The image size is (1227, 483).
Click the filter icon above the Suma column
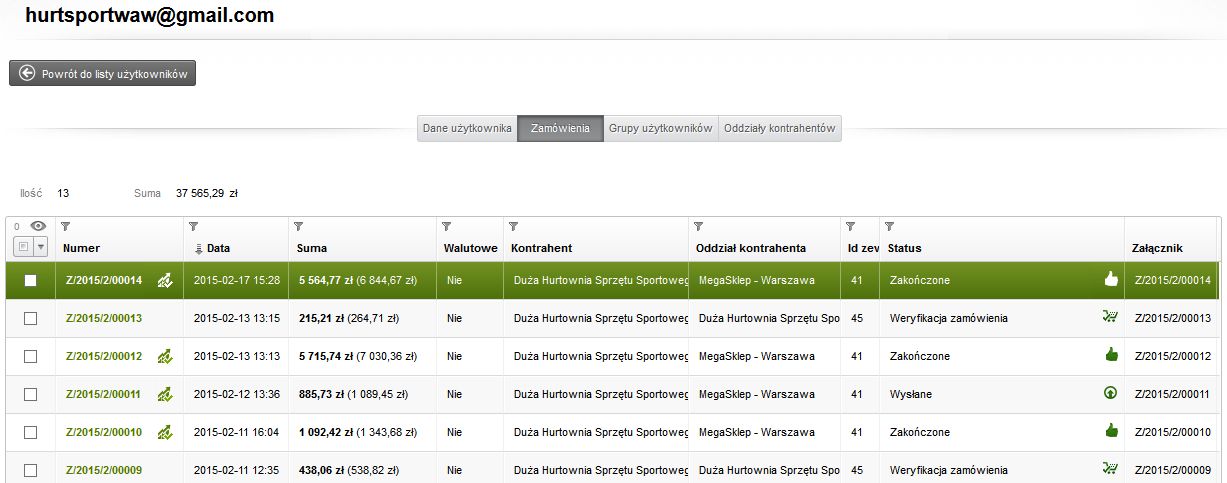(299, 227)
